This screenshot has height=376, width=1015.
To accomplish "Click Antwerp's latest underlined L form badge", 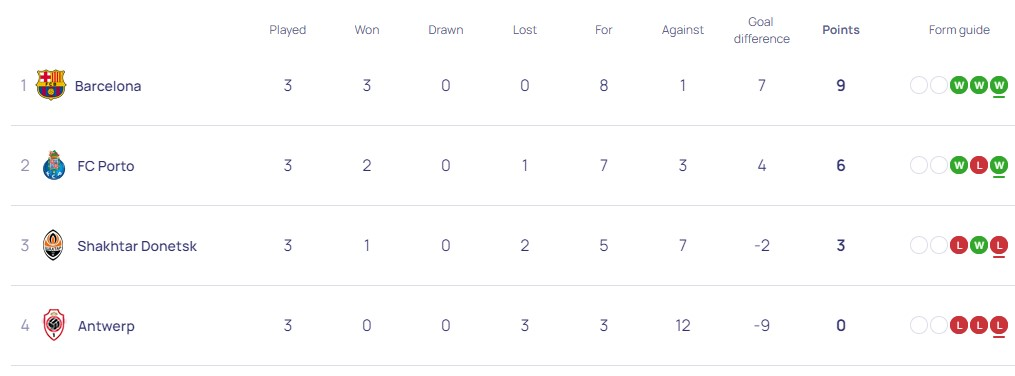I will coord(999,326).
